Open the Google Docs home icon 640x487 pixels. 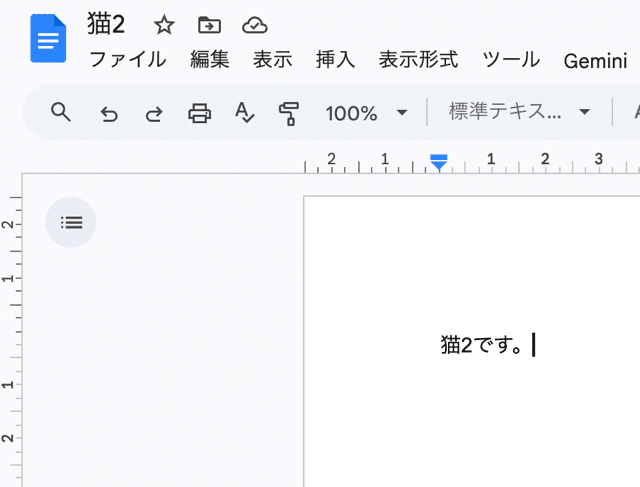(x=48, y=38)
